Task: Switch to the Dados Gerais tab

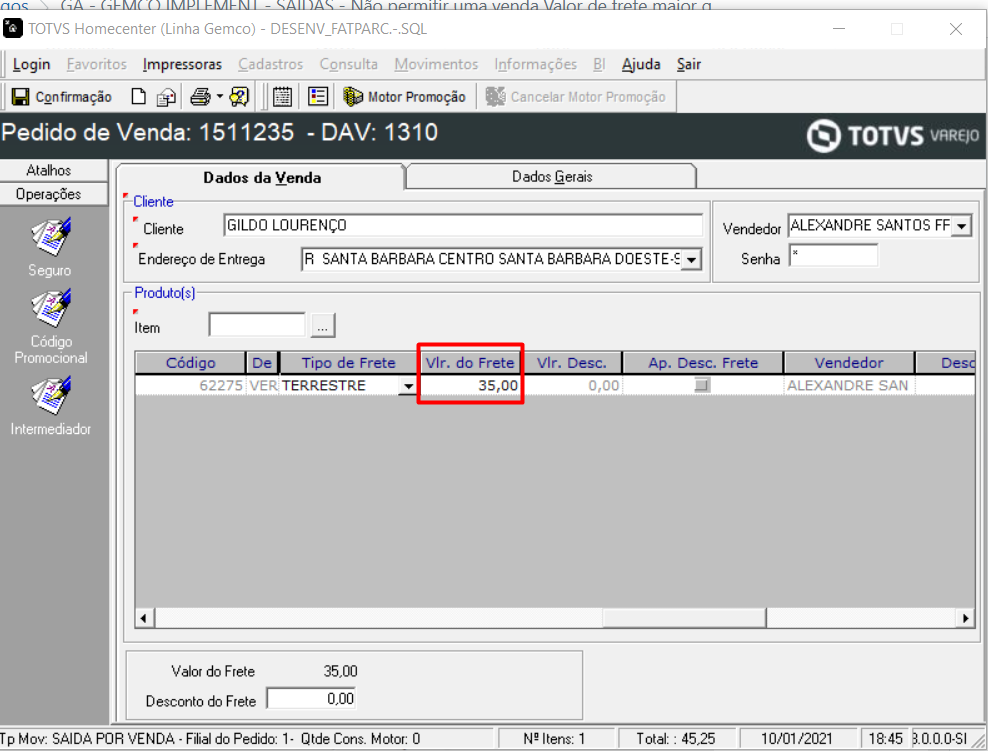Action: coord(552,176)
